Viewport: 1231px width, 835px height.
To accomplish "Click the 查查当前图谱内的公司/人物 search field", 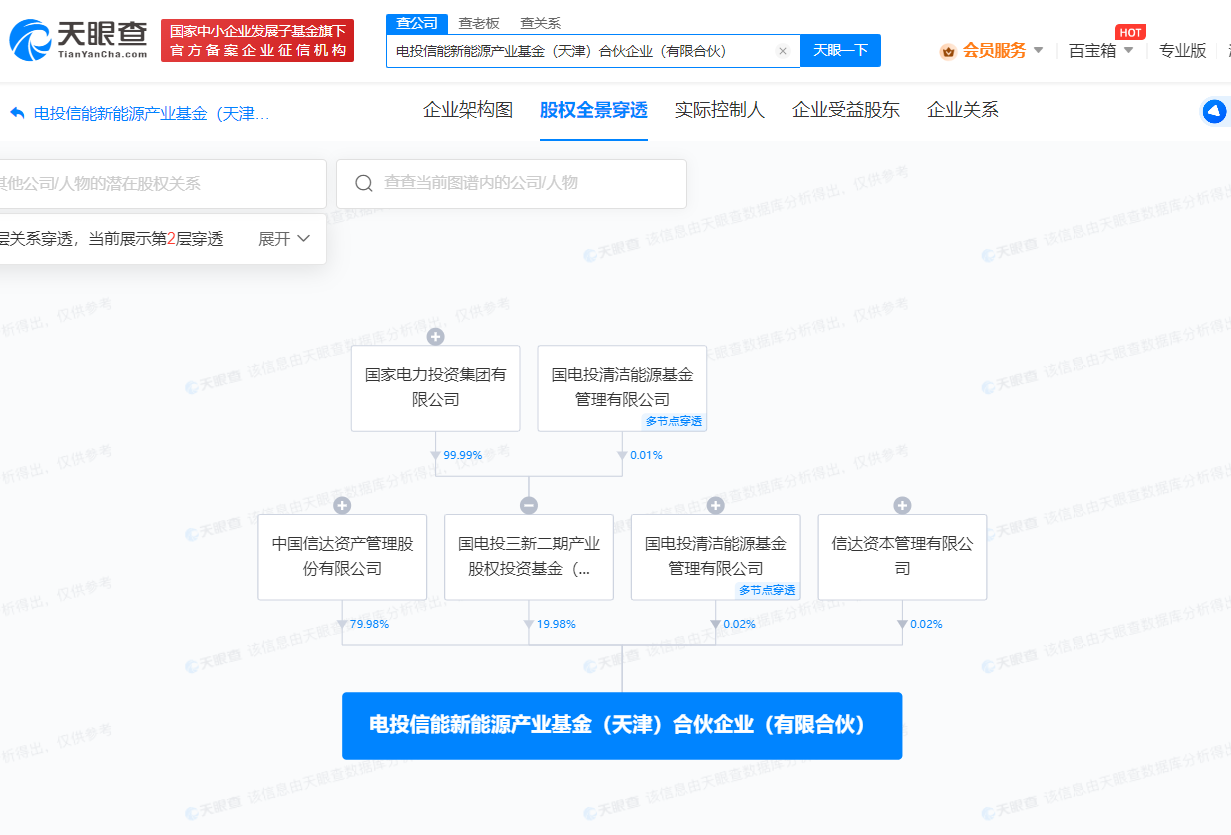I will pyautogui.click(x=511, y=183).
